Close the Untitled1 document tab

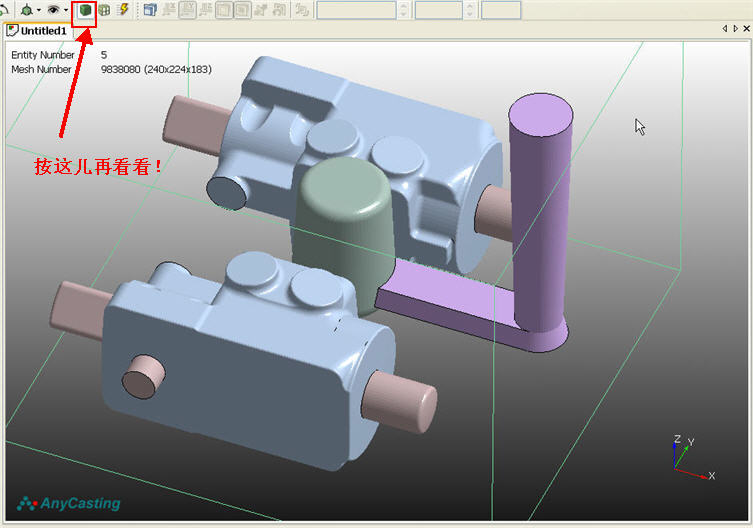pyautogui.click(x=746, y=29)
